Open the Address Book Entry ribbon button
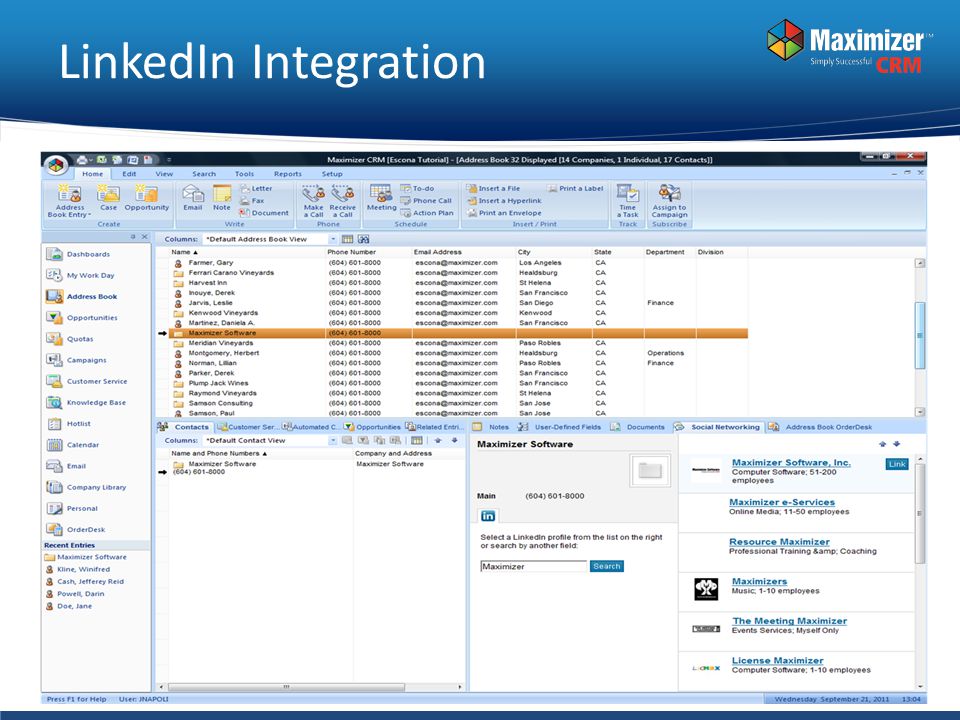 [x=69, y=201]
